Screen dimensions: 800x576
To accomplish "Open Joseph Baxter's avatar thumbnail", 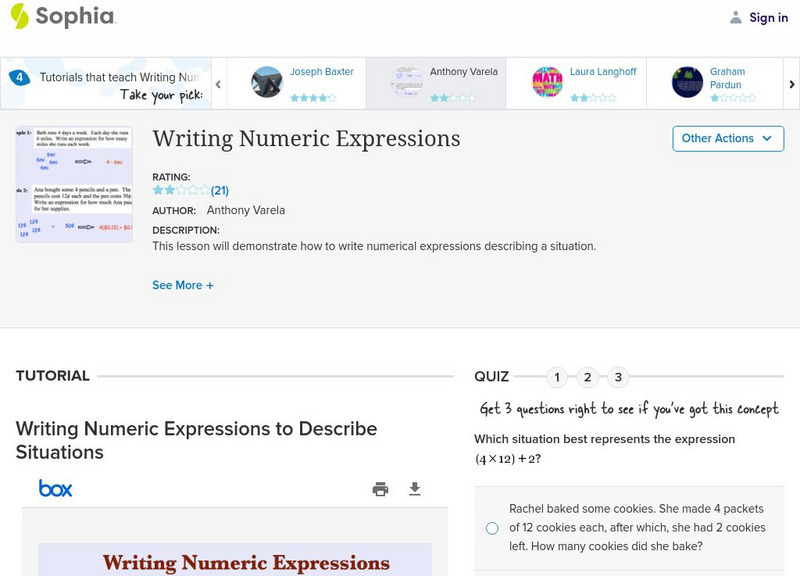I will tap(266, 82).
